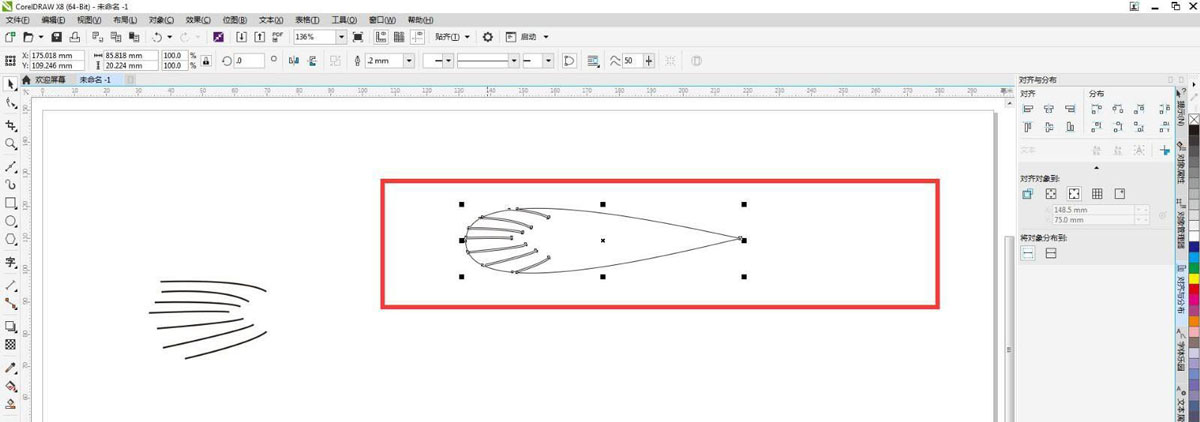Select the Crop tool
Screen dimensions: 1200x422
pos(10,125)
